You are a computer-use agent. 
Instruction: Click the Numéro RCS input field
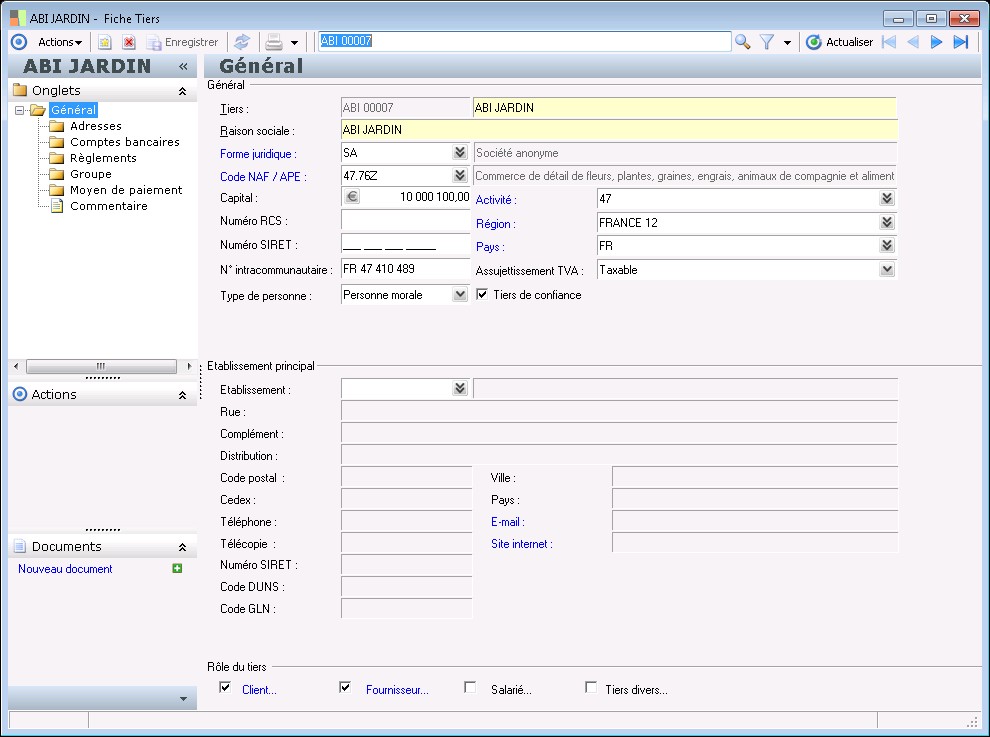point(405,220)
